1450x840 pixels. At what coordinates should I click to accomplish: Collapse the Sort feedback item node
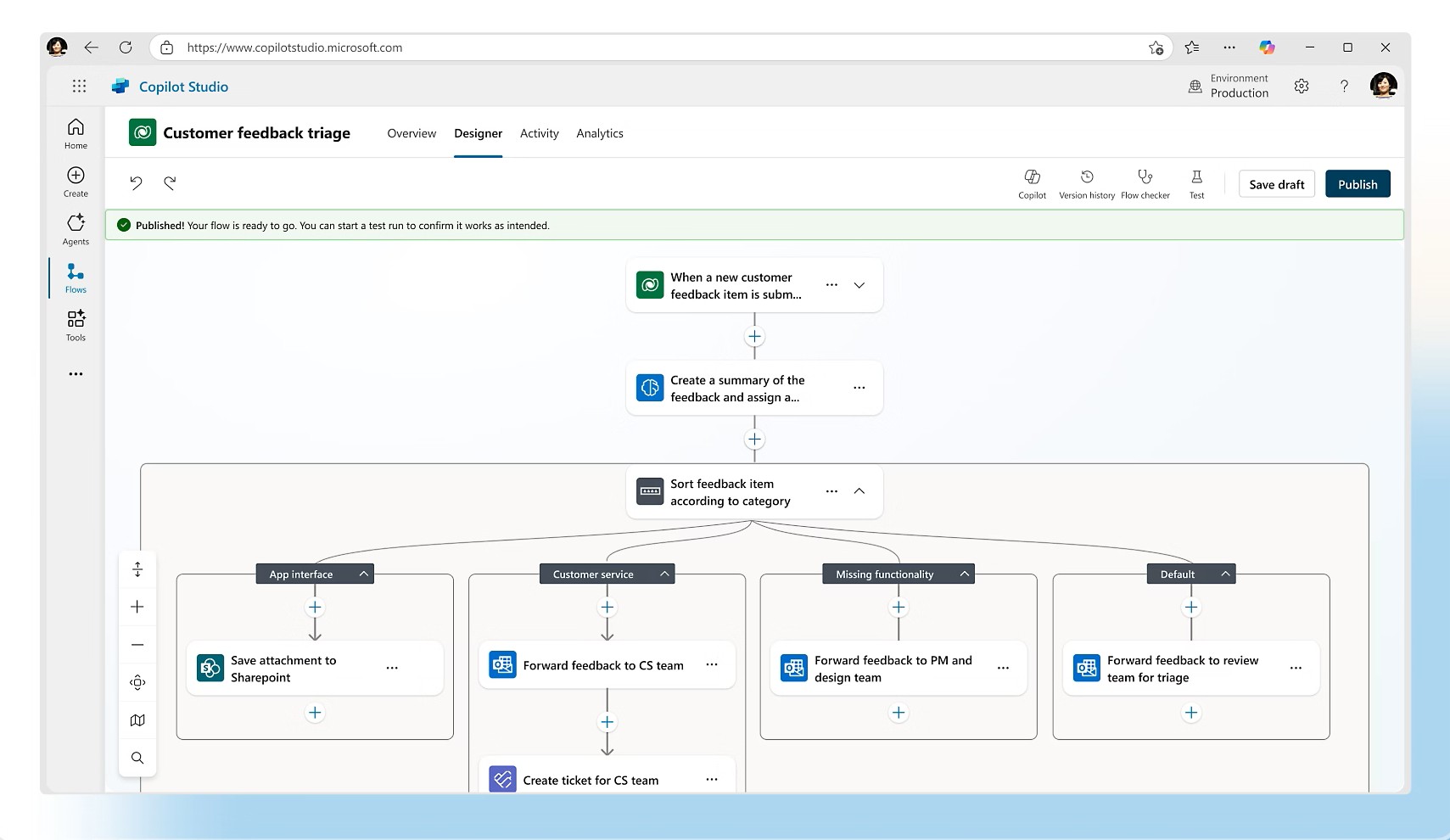(x=859, y=491)
